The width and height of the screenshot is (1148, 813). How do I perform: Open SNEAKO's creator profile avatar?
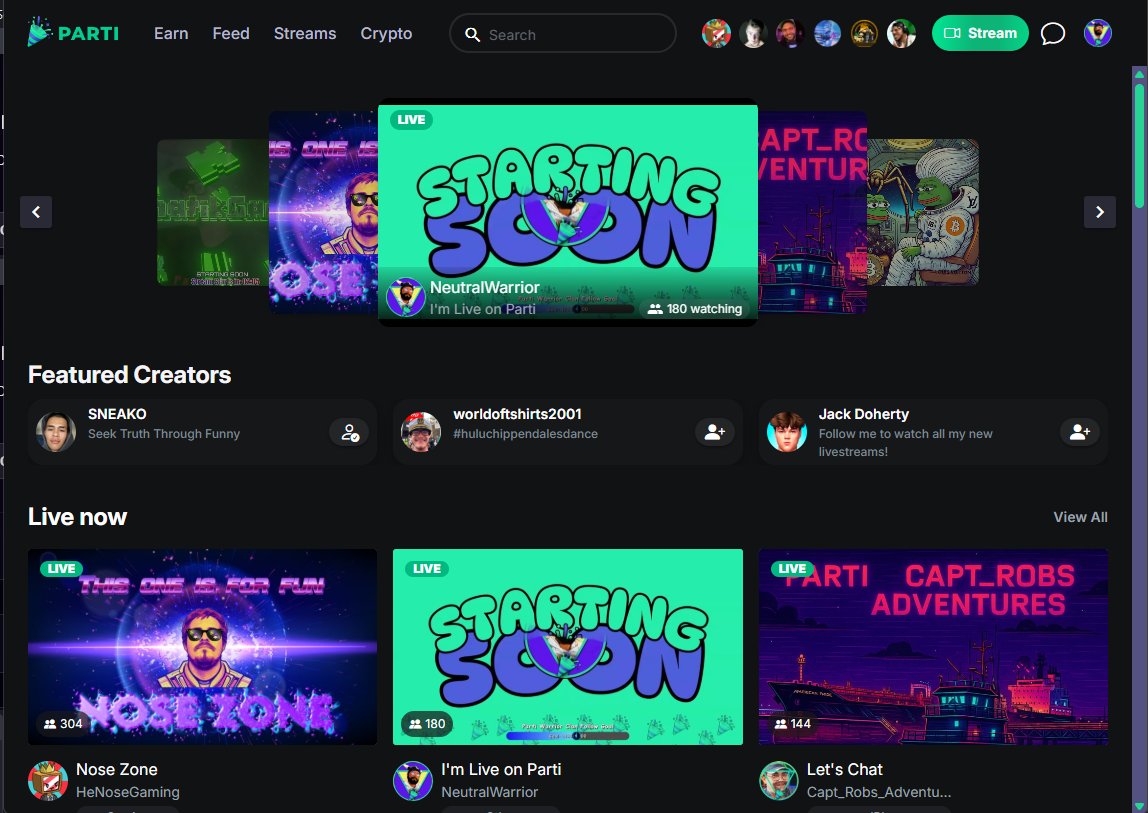pos(56,432)
